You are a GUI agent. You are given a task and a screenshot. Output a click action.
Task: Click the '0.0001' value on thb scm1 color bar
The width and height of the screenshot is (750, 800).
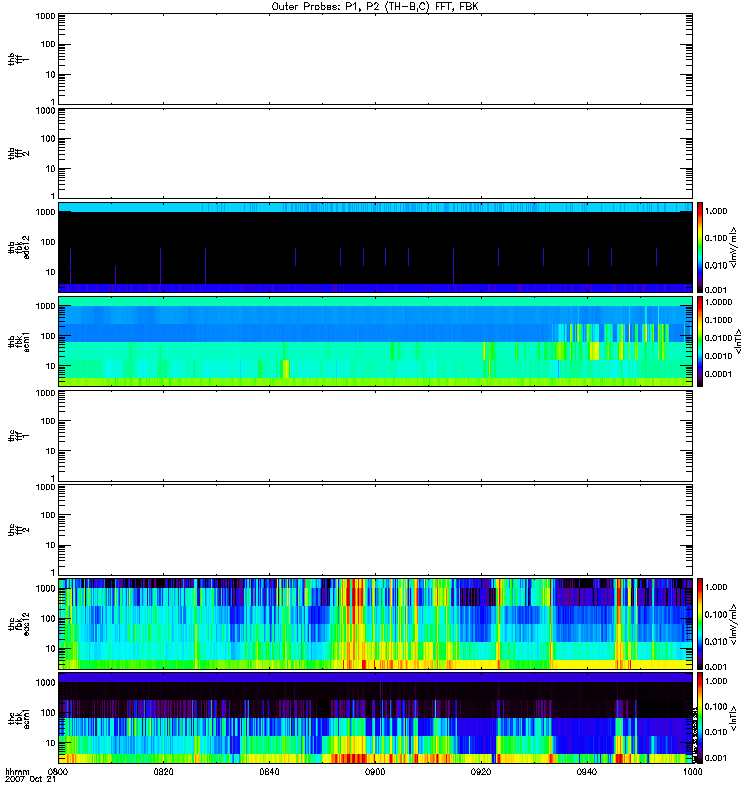click(x=718, y=374)
